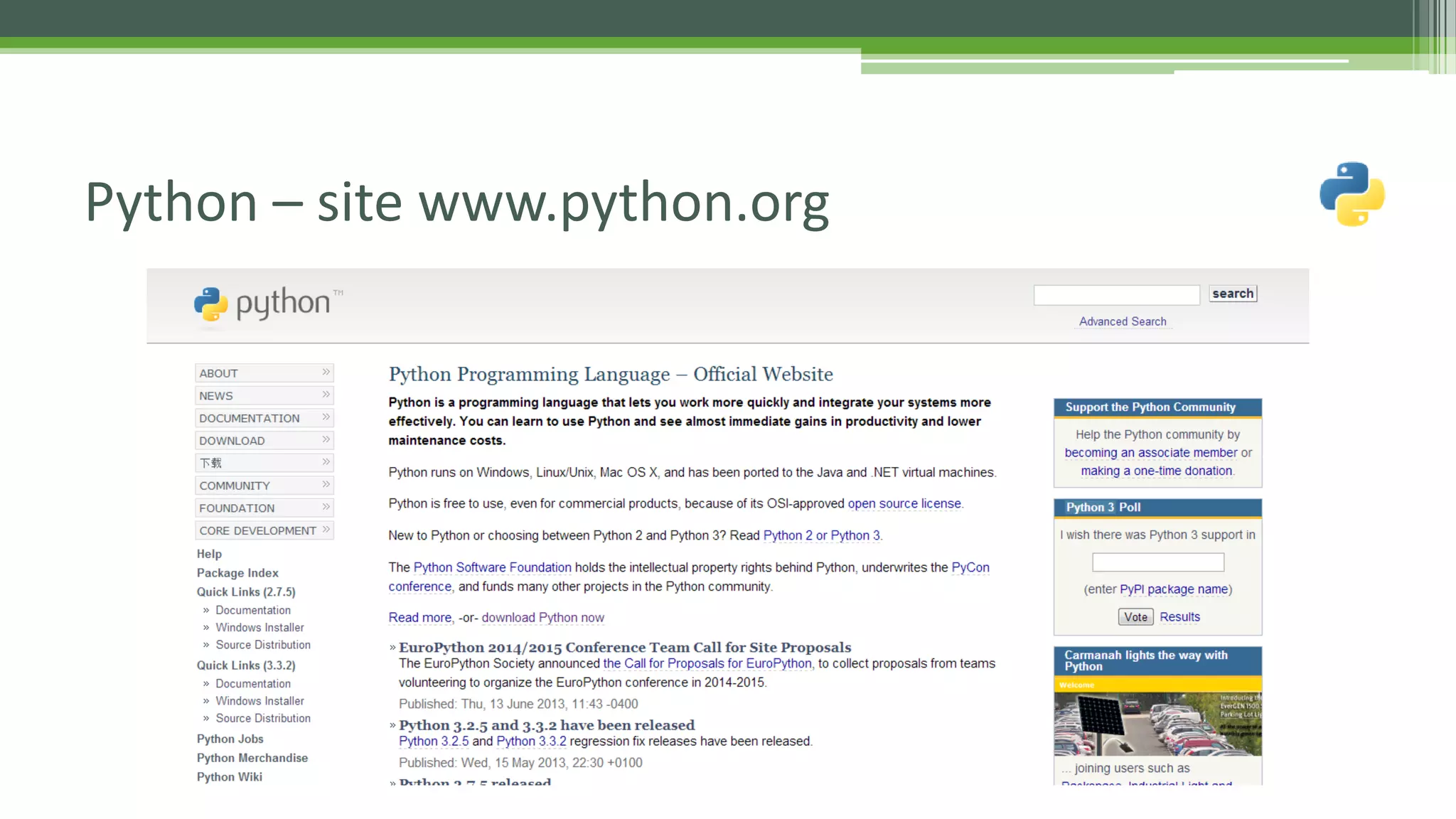This screenshot has width=1456, height=819.
Task: Open the Help sidebar link
Action: (x=209, y=554)
